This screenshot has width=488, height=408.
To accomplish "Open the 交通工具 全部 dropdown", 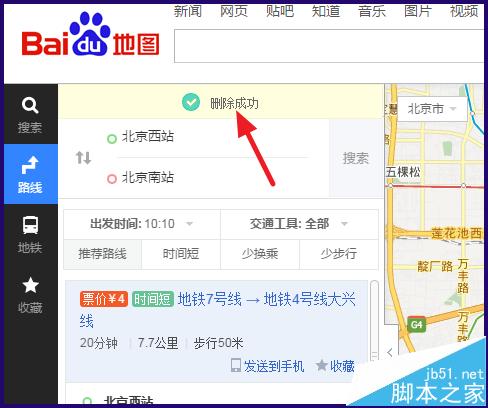I will click(x=299, y=224).
